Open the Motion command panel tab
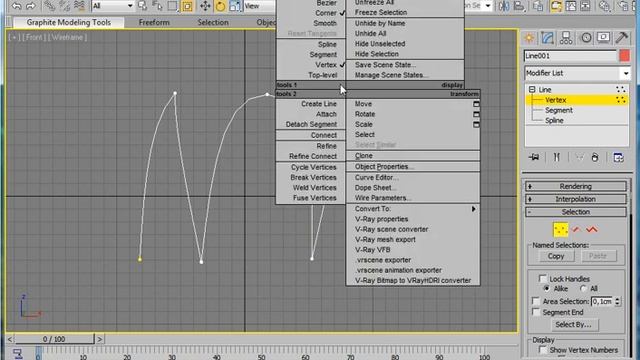This screenshot has height=360, width=640. pos(586,38)
